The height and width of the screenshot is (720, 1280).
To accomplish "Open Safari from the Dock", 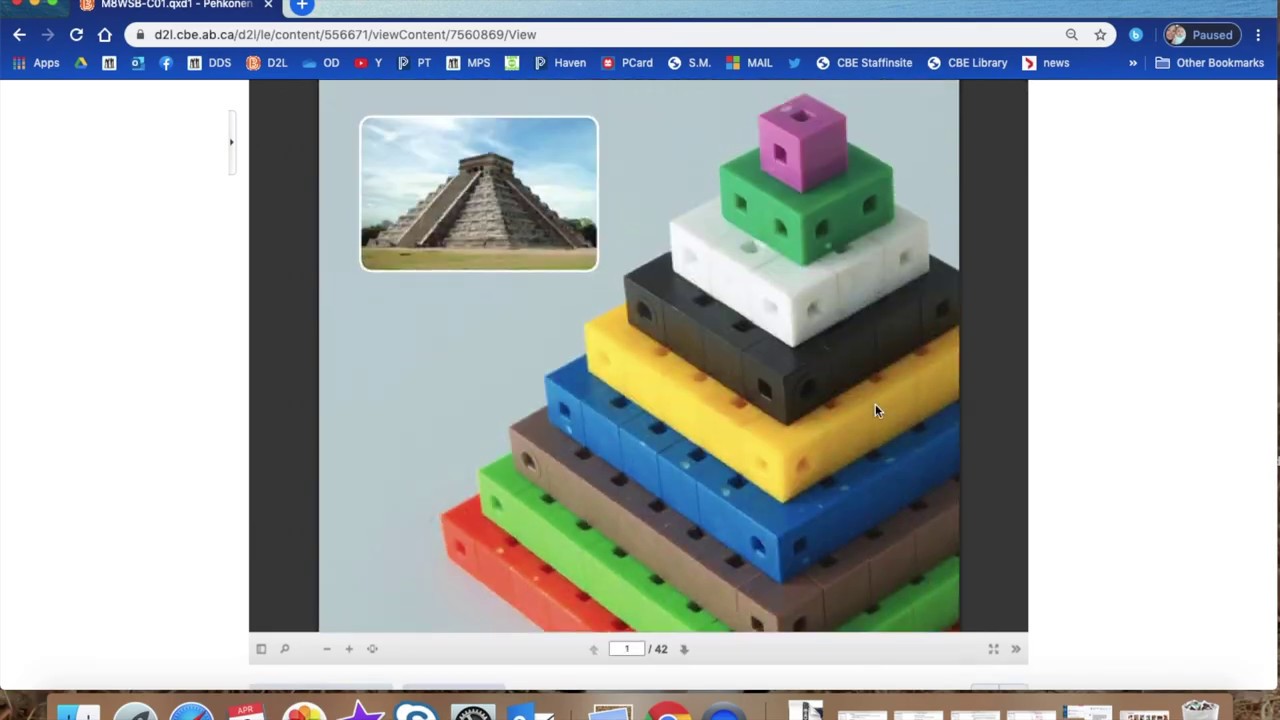I will pos(190,711).
